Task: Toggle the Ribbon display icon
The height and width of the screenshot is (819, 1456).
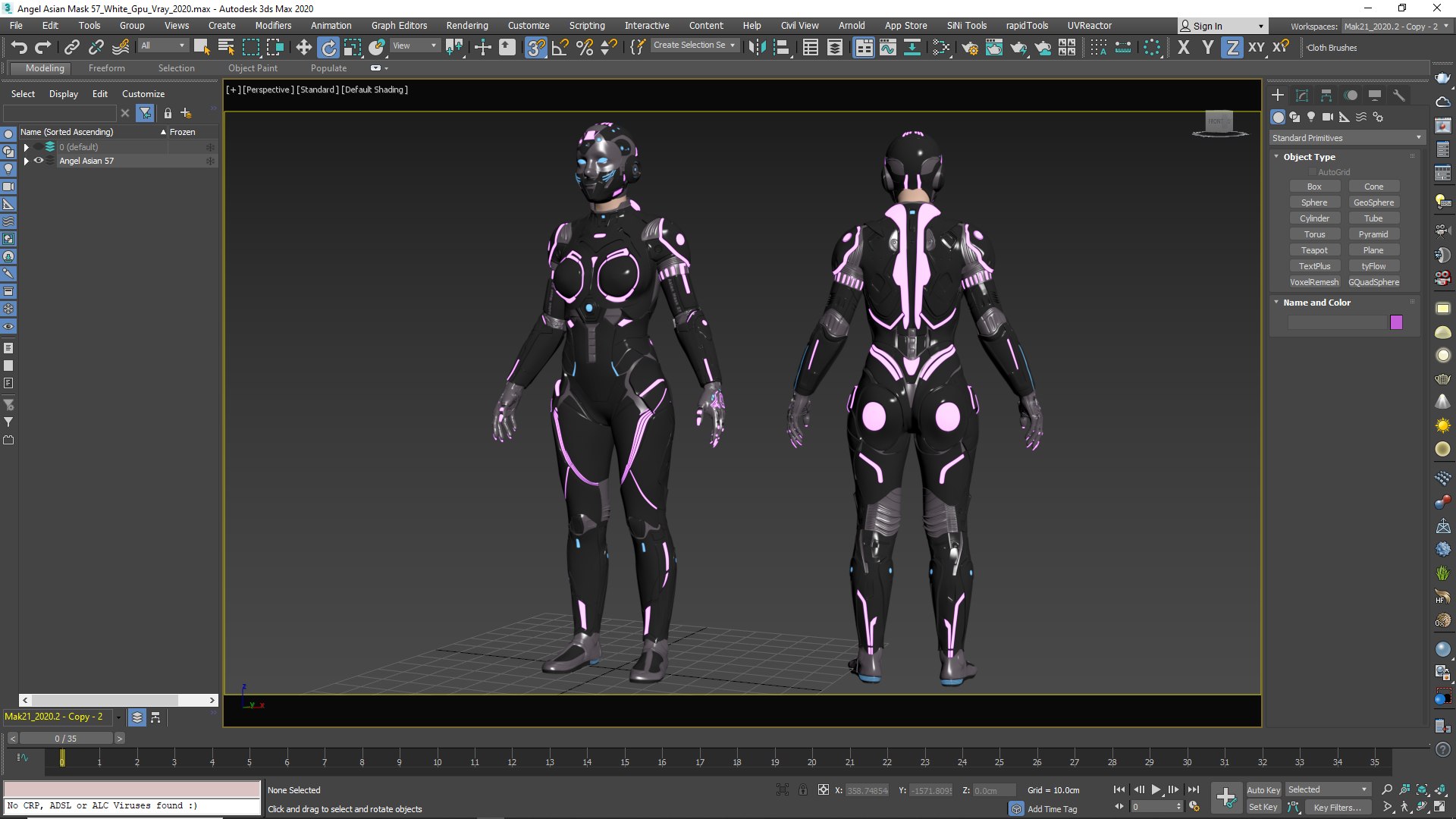Action: (x=864, y=47)
